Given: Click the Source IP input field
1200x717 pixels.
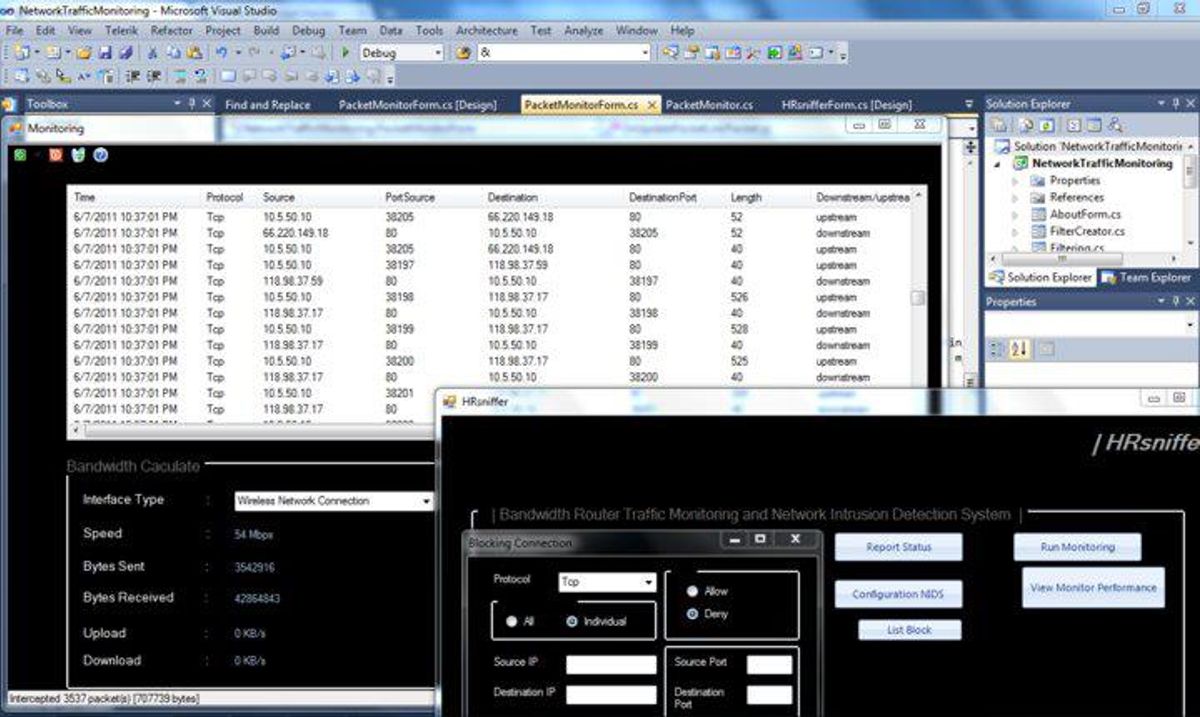Looking at the screenshot, I should [x=611, y=665].
